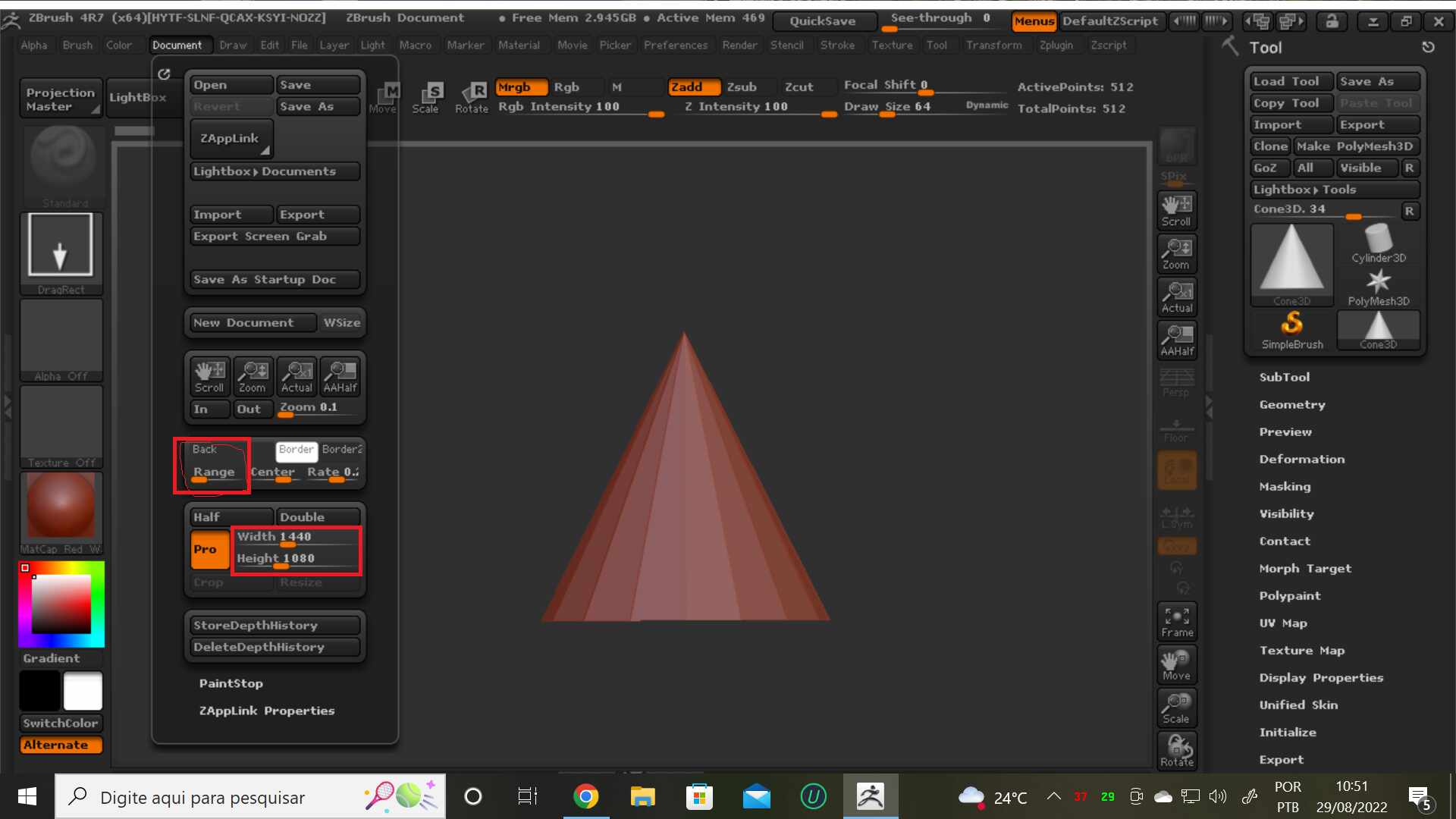Pick a color in the color picker square
Viewport: 1456px width, 819px height.
pos(61,604)
